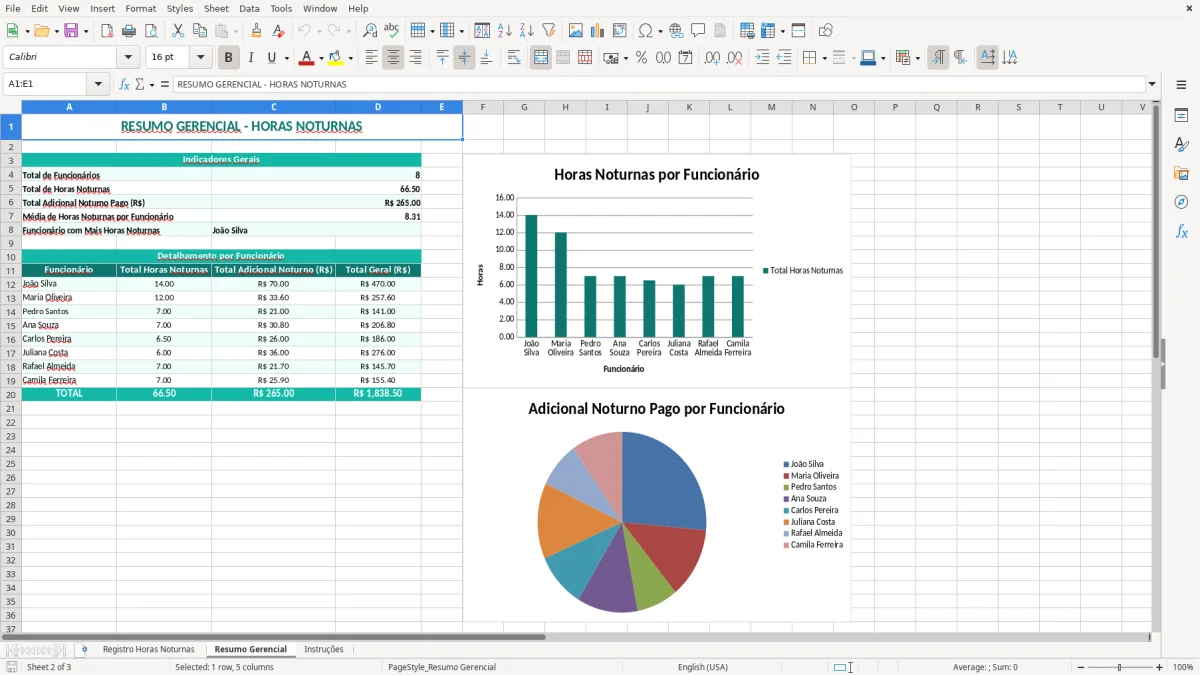Click the zoom slider handle
This screenshot has width=1200, height=675.
(1120, 667)
